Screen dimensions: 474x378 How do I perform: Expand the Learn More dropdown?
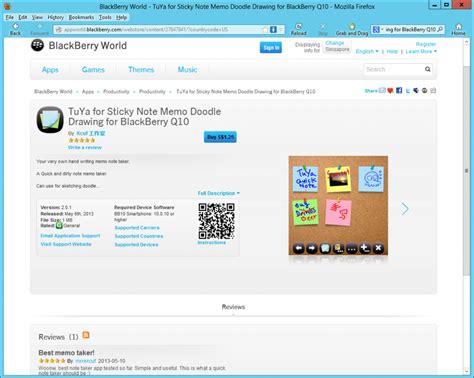pos(421,51)
